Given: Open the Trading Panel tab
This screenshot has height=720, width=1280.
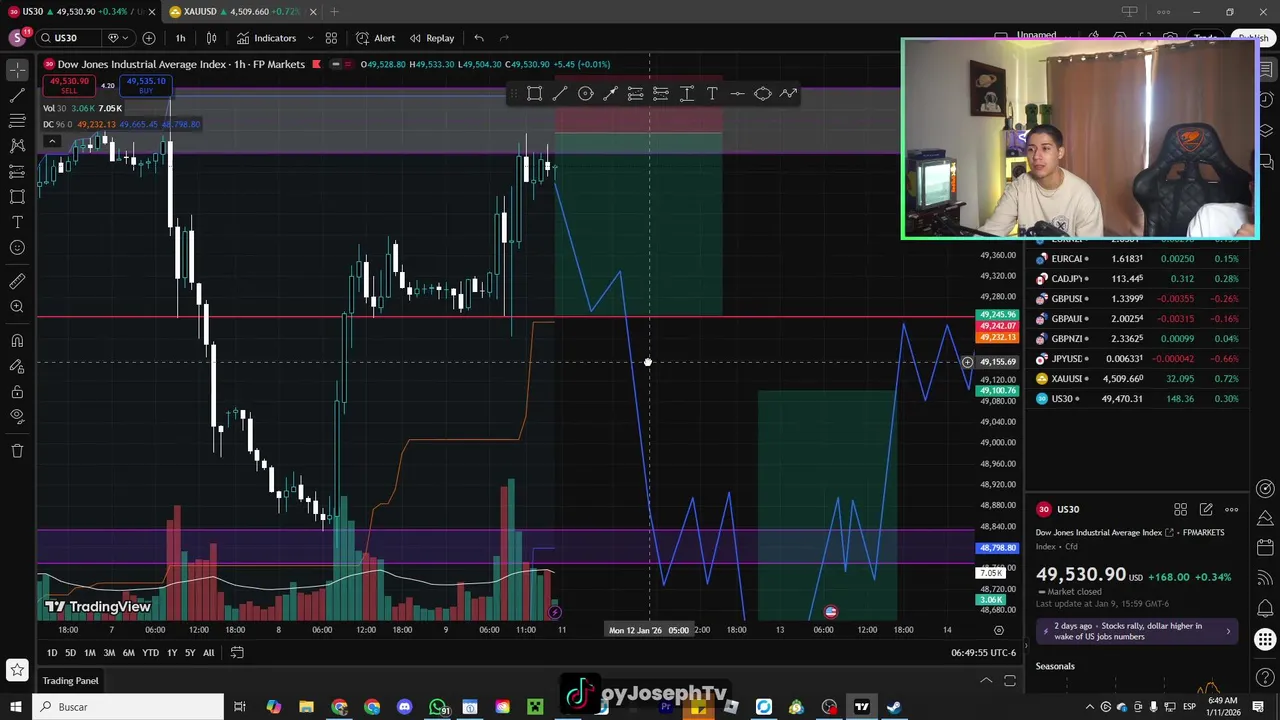Looking at the screenshot, I should [x=70, y=681].
